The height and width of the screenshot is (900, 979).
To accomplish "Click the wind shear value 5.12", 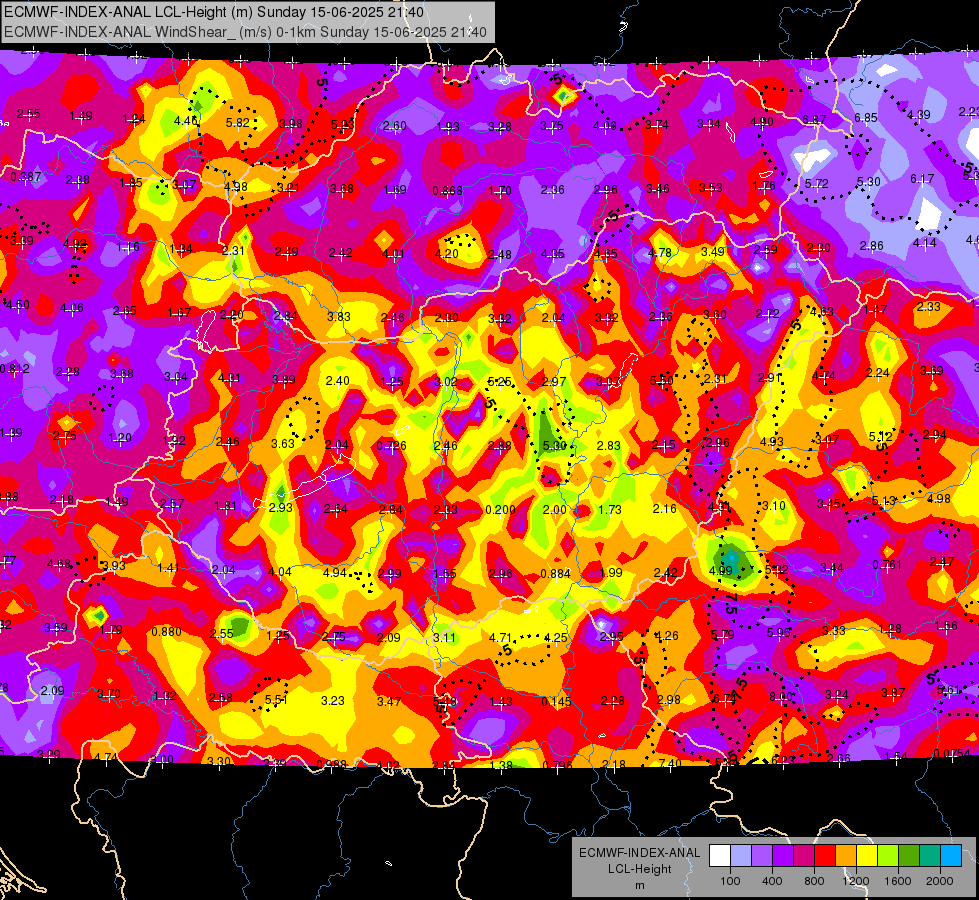I will pyautogui.click(x=880, y=437).
